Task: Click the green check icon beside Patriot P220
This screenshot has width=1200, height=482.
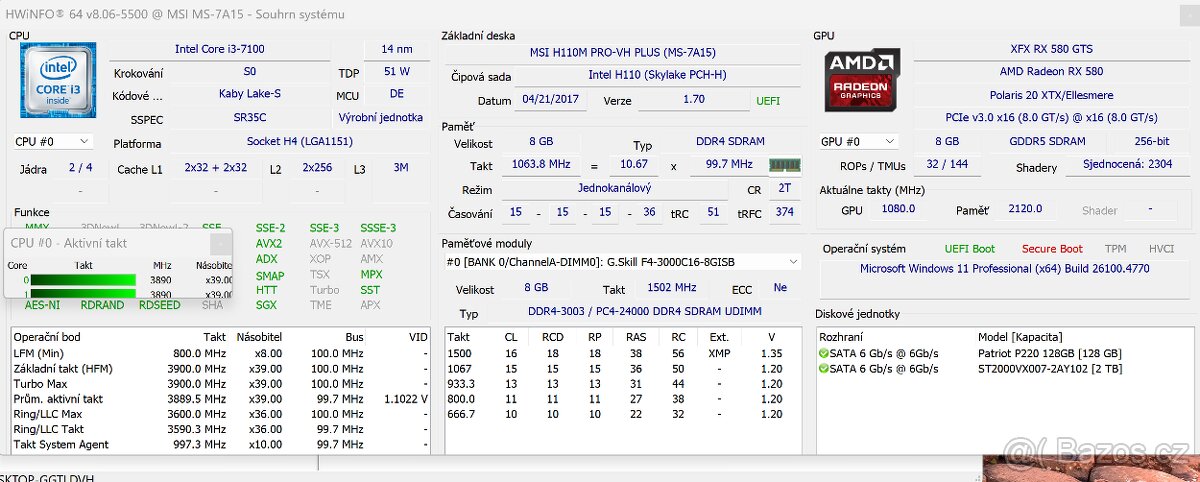Action: (823, 353)
